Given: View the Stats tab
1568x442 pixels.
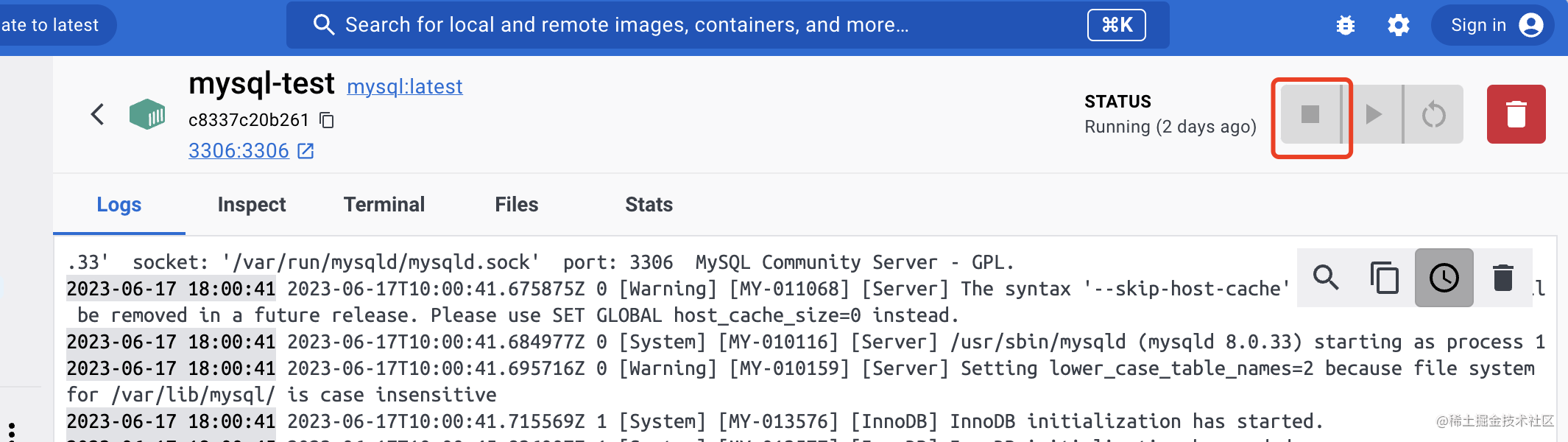Looking at the screenshot, I should (x=649, y=205).
